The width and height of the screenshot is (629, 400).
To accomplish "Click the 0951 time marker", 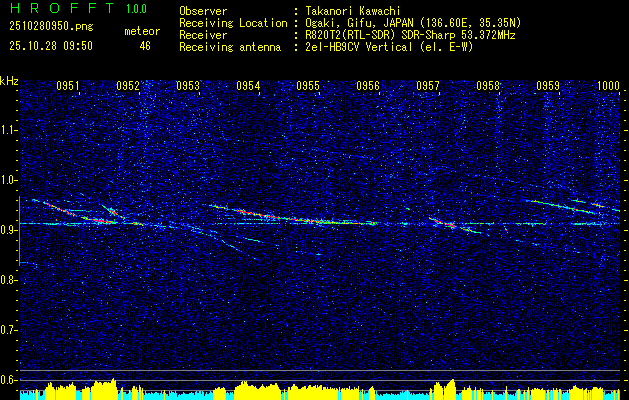I will [x=68, y=85].
